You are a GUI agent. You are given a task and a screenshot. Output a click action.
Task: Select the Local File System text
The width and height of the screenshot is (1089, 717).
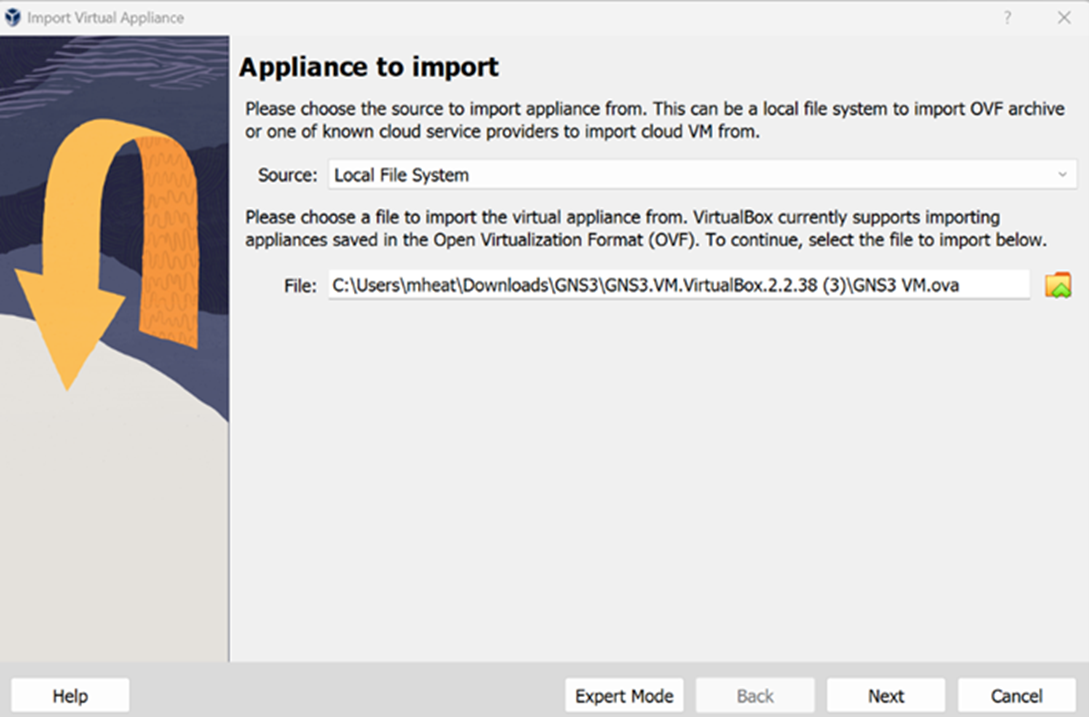(x=401, y=175)
